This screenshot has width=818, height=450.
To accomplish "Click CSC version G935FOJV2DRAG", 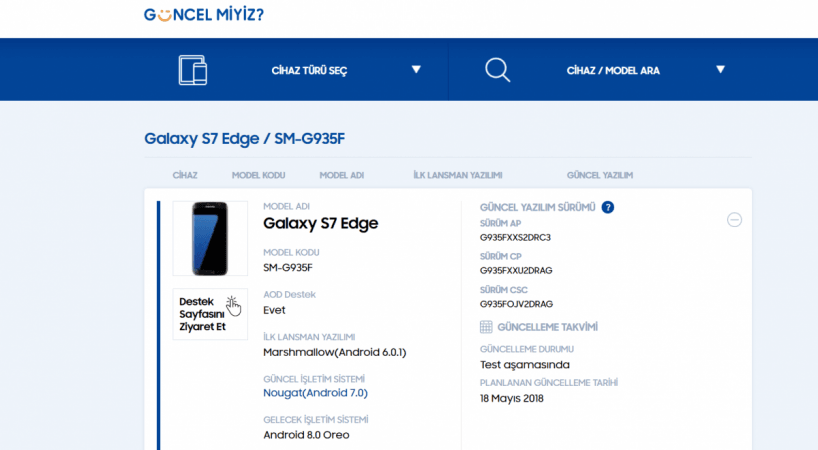I will point(516,304).
